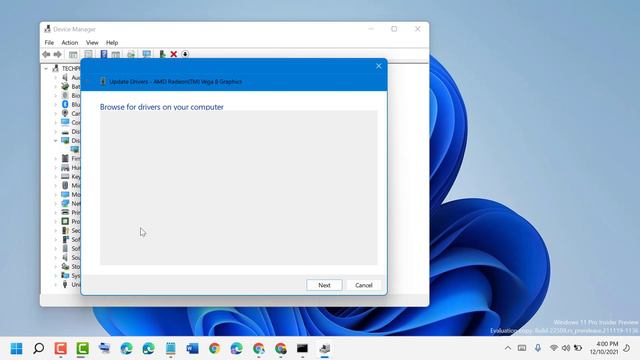
Task: Click the "Browse for drivers on your computer" heading
Action: tap(162, 107)
